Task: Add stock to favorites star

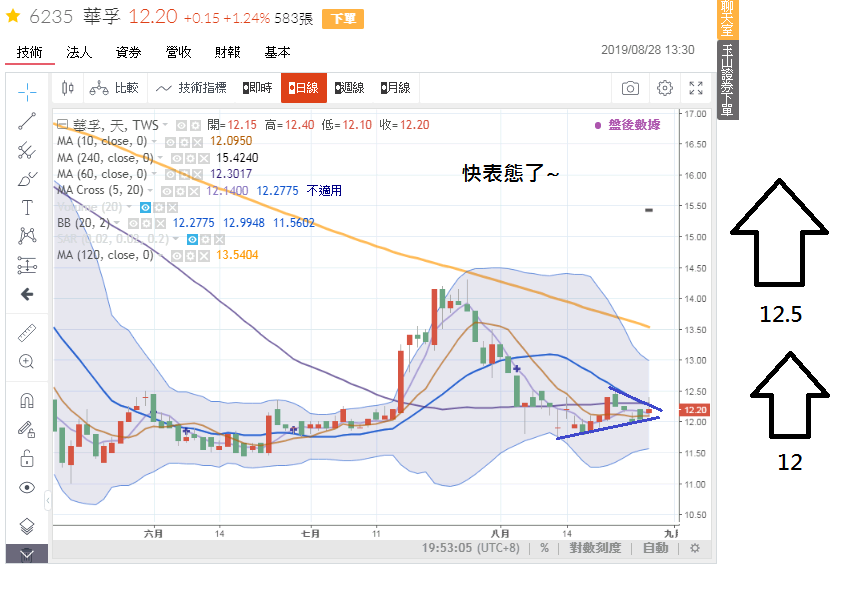Action: [x=14, y=17]
